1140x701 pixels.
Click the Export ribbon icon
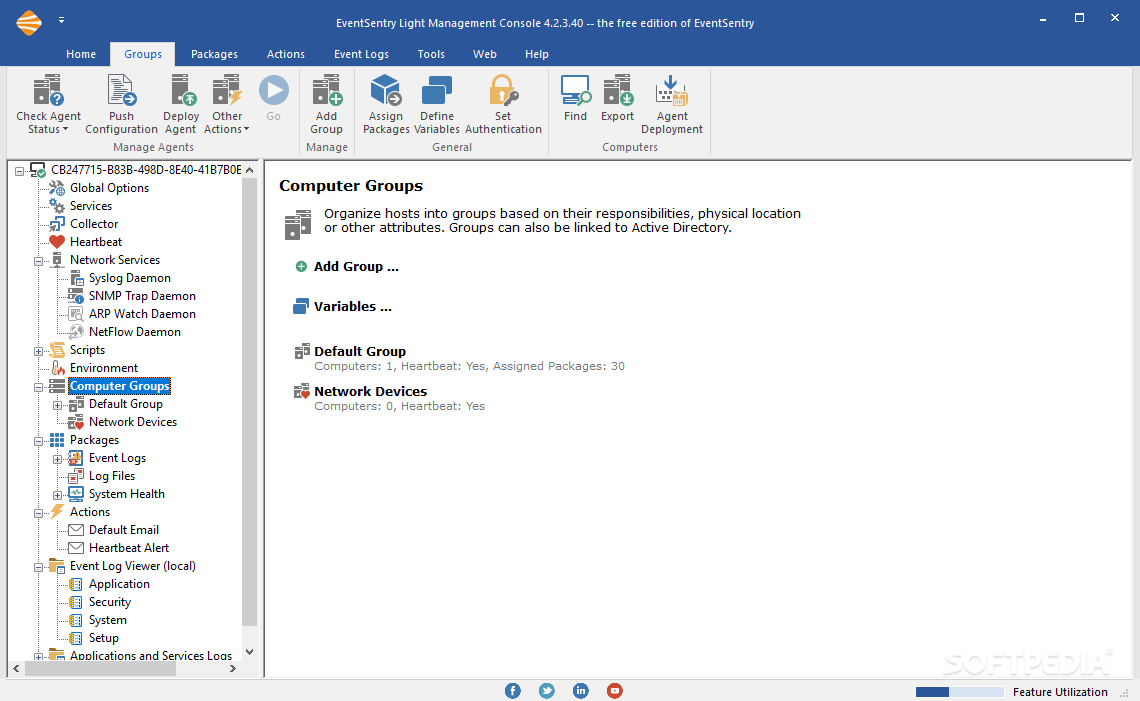[x=617, y=91]
